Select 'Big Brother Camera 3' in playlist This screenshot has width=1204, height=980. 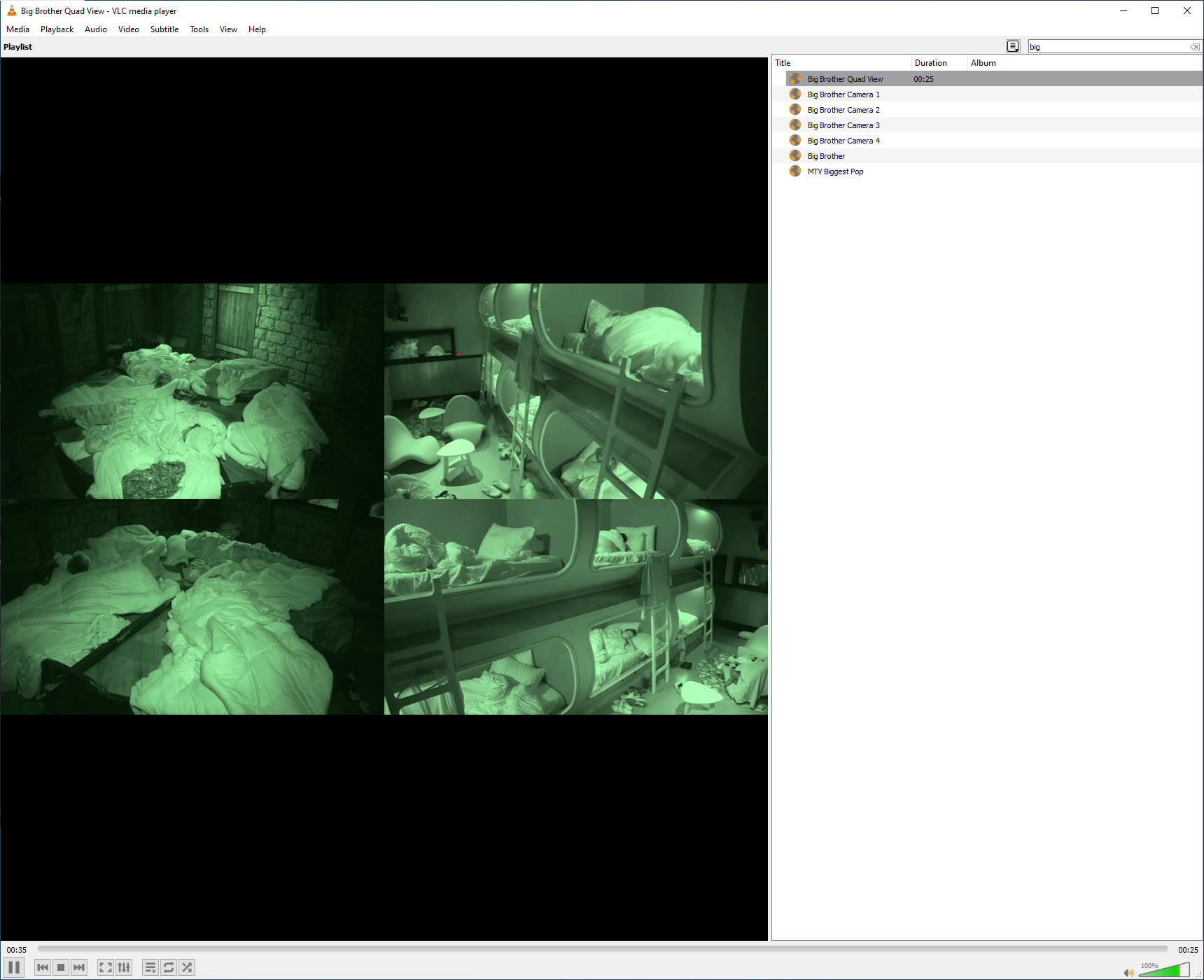click(987, 125)
